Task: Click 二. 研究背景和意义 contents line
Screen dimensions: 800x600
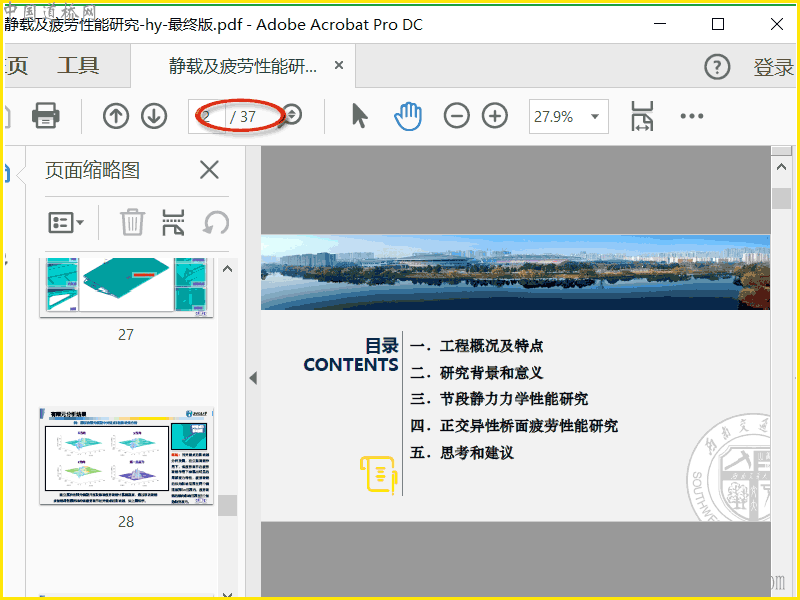Action: coord(477,372)
